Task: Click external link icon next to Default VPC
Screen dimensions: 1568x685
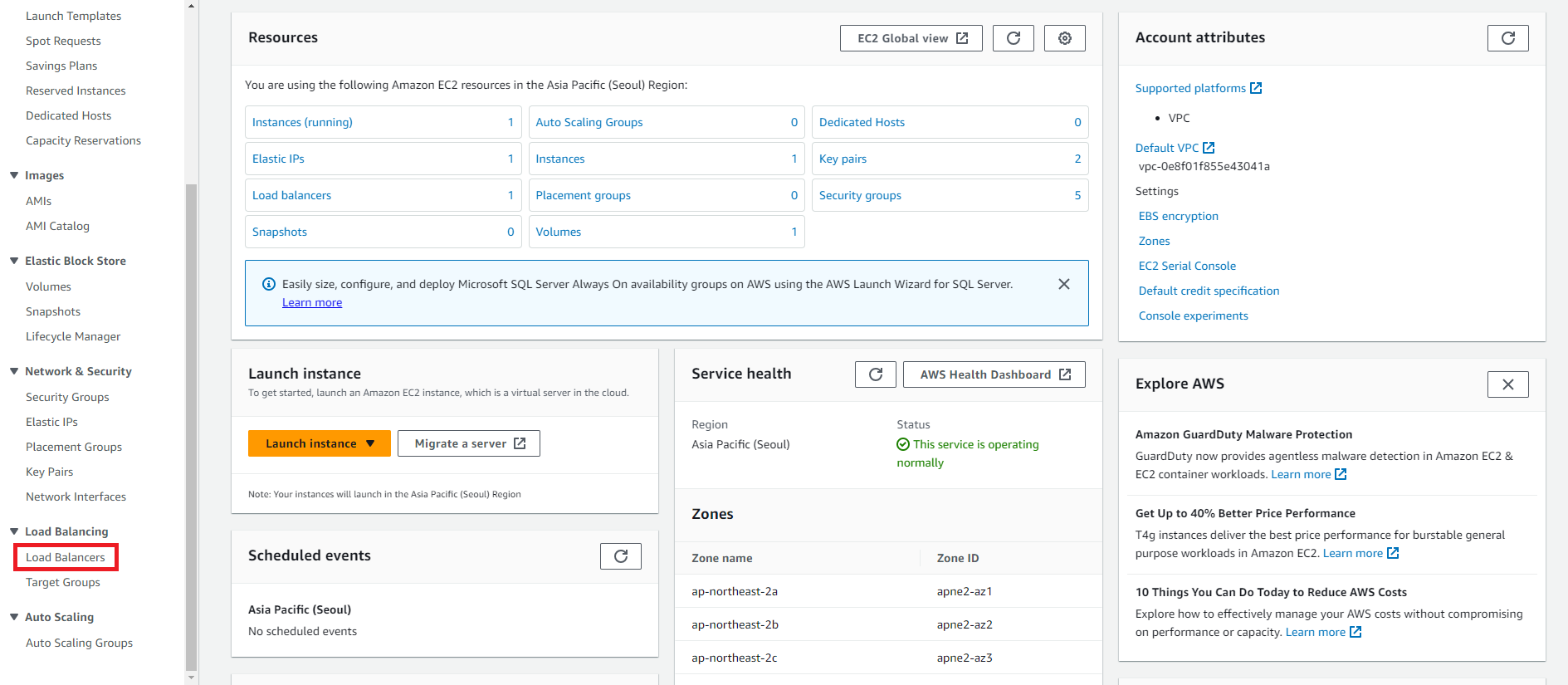Action: coord(1209,148)
